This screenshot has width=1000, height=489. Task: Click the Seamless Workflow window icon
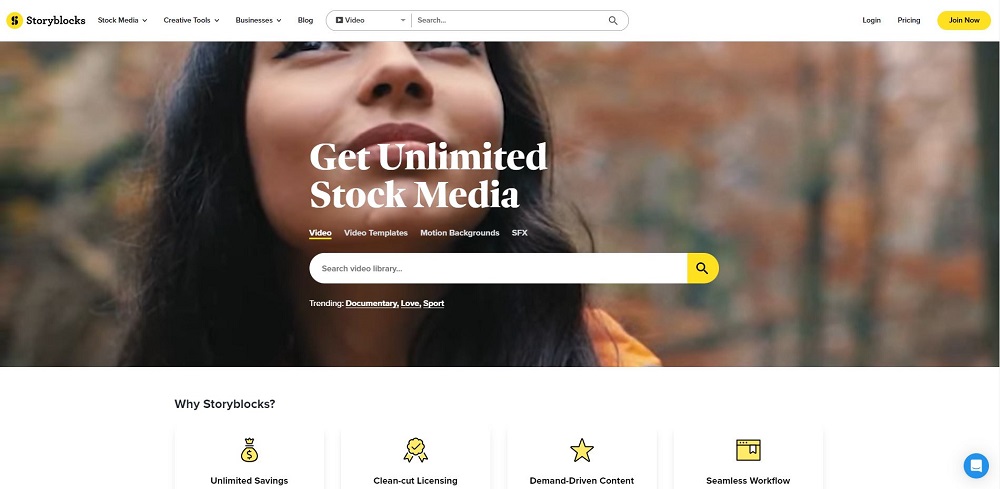[x=748, y=450]
